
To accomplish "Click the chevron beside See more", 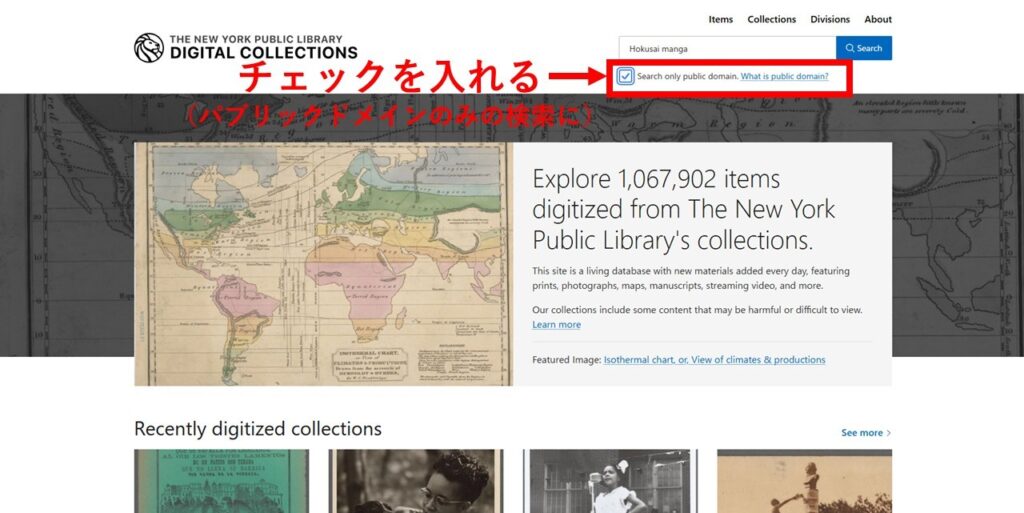I will coord(889,433).
